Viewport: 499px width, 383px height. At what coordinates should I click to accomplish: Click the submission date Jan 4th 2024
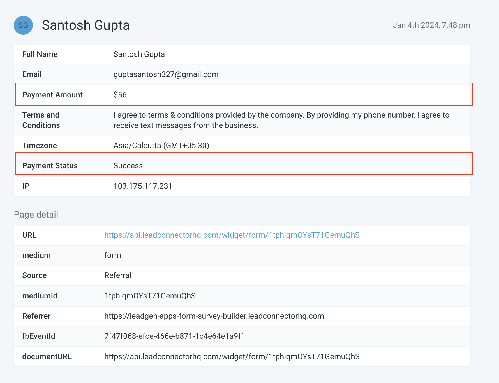(431, 25)
